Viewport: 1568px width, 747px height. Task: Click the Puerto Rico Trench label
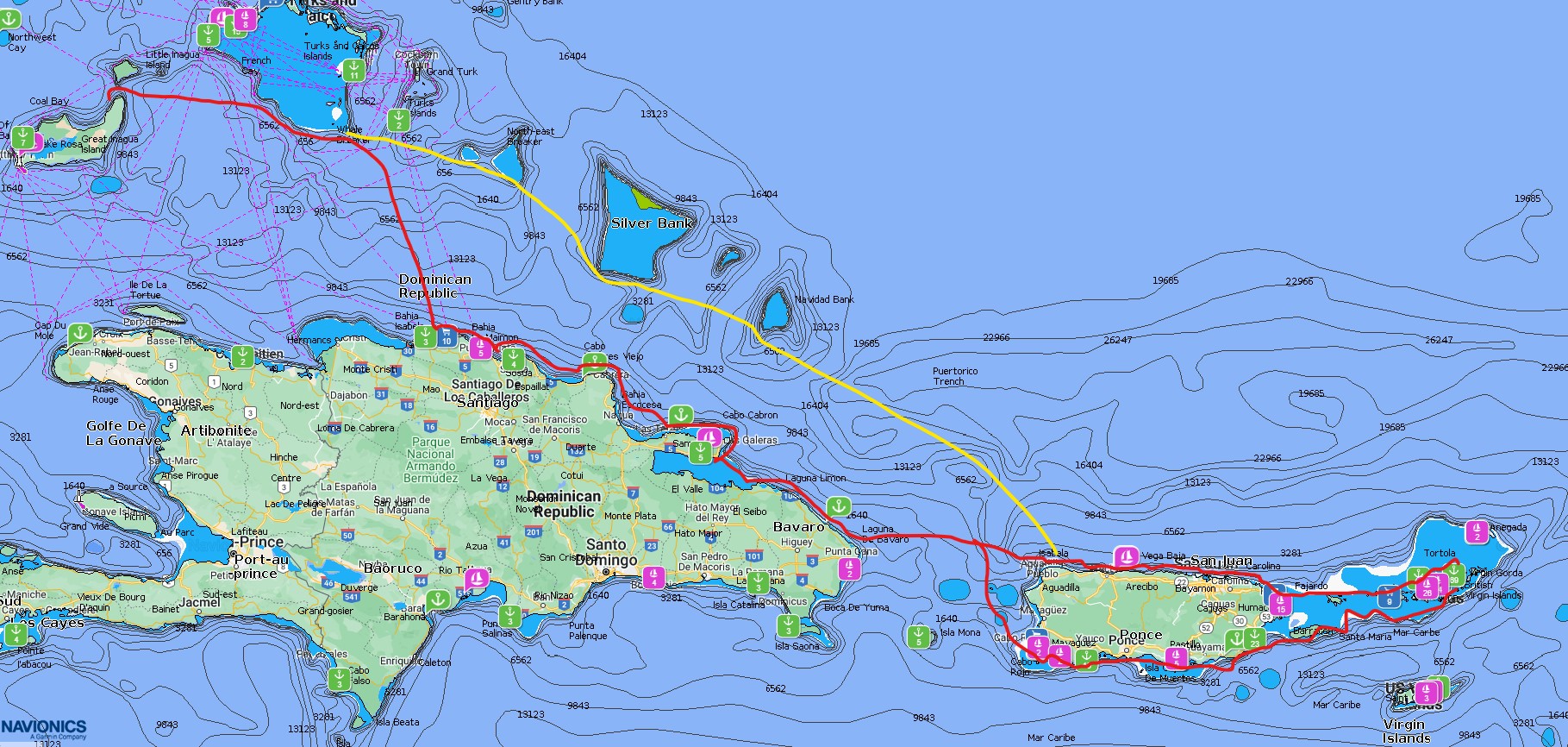(x=955, y=376)
